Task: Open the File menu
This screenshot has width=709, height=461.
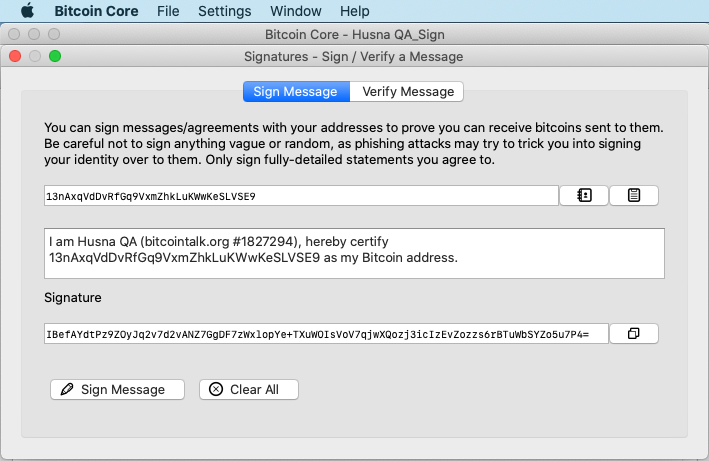Action: (x=168, y=11)
